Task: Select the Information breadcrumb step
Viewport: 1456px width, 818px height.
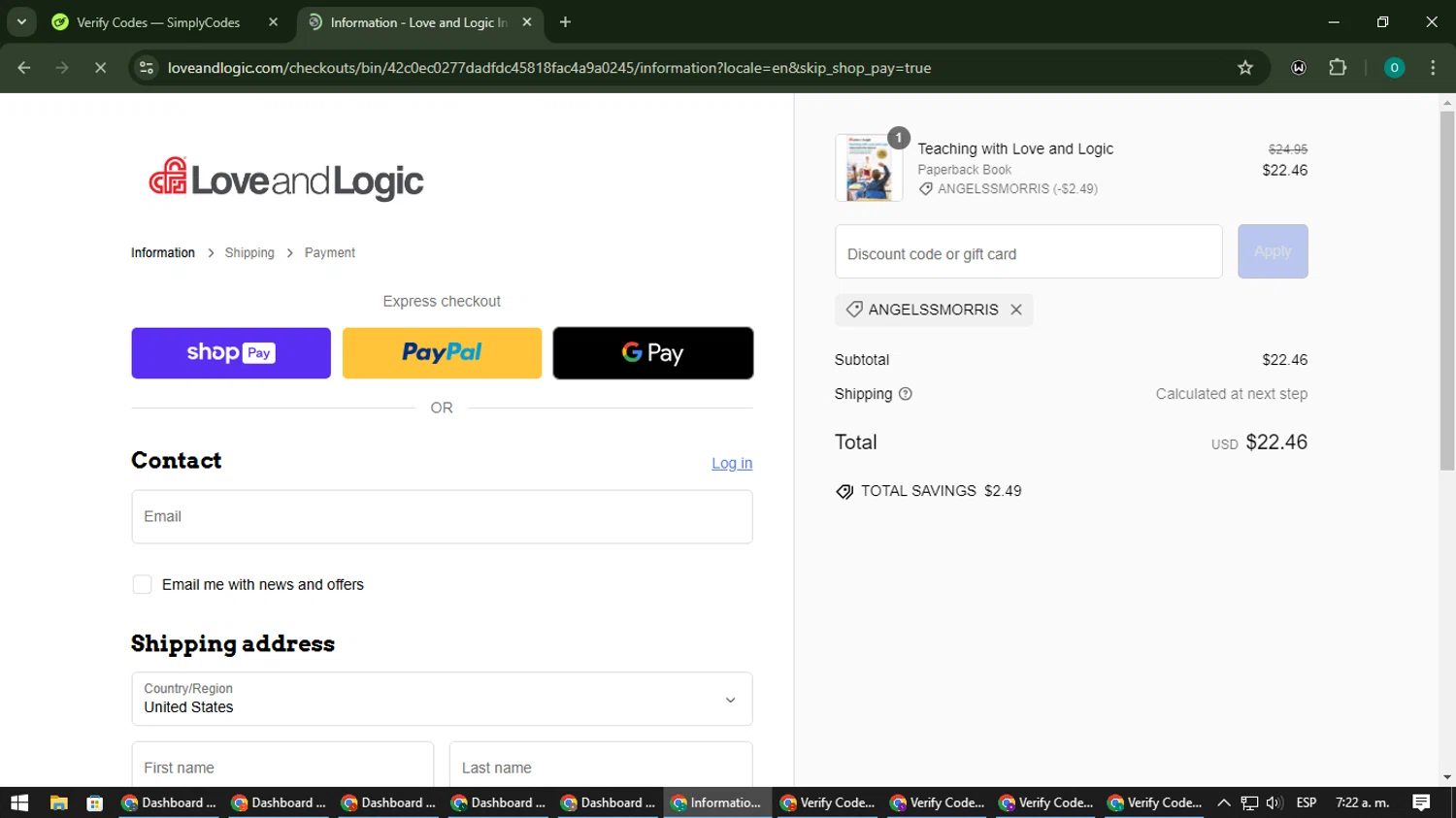Action: point(163,252)
